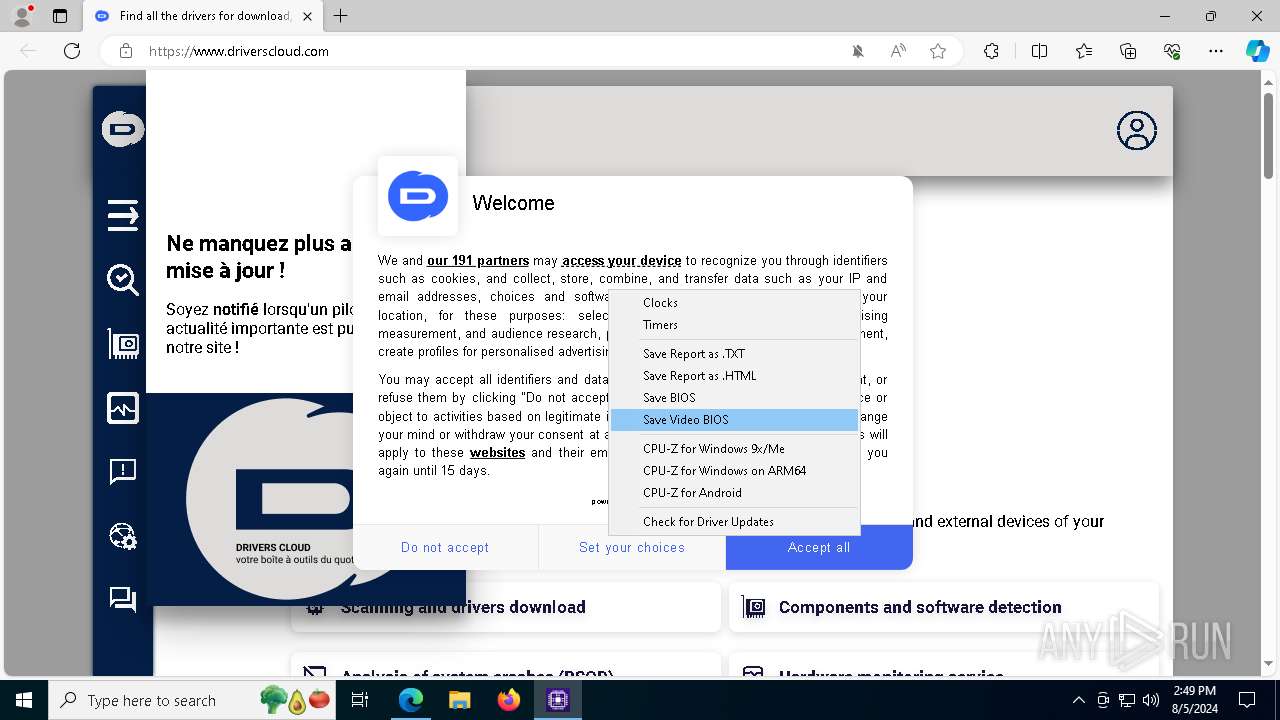This screenshot has width=1280, height=720.
Task: Select Clocks from context menu
Action: click(734, 303)
